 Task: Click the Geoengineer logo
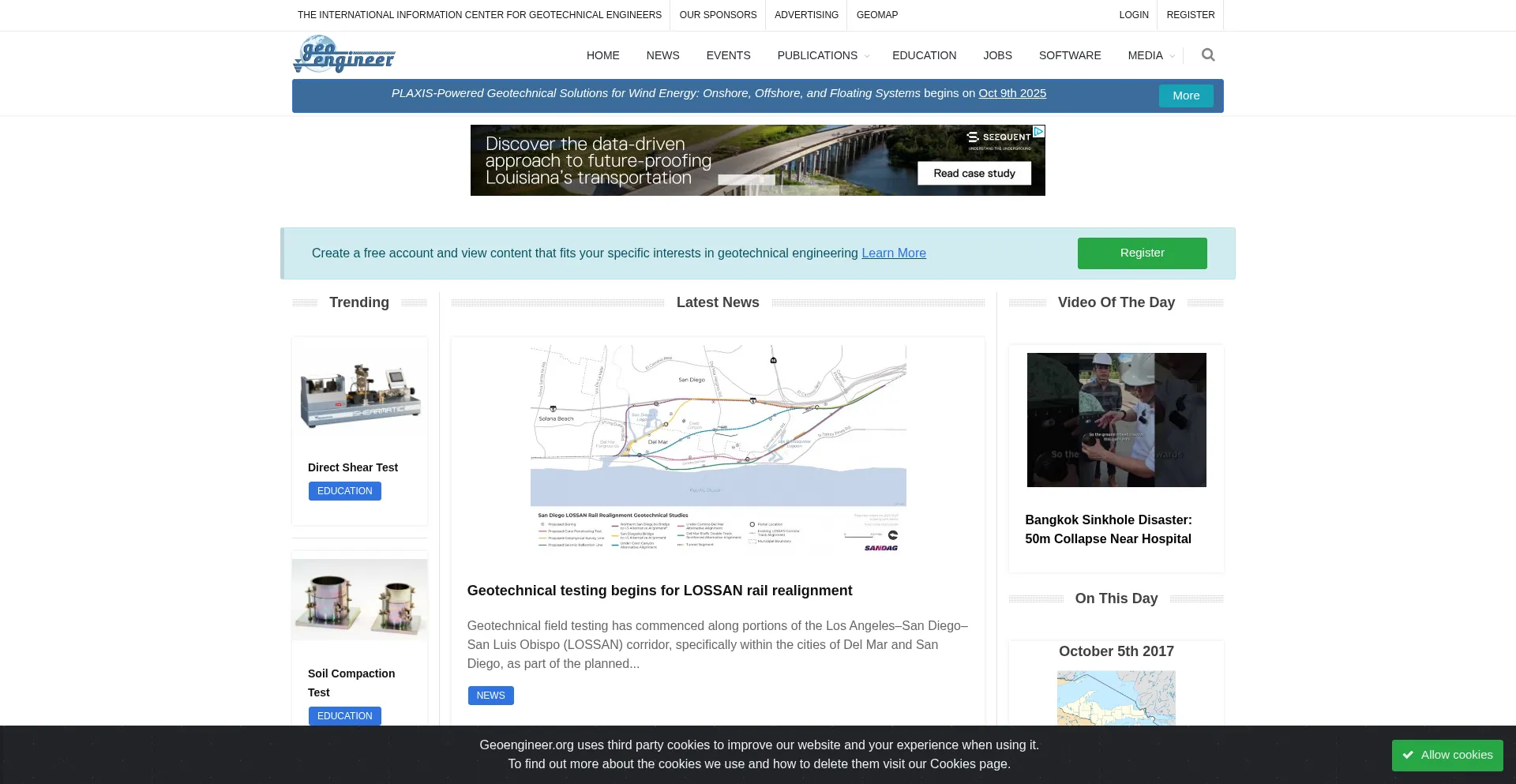pos(344,54)
